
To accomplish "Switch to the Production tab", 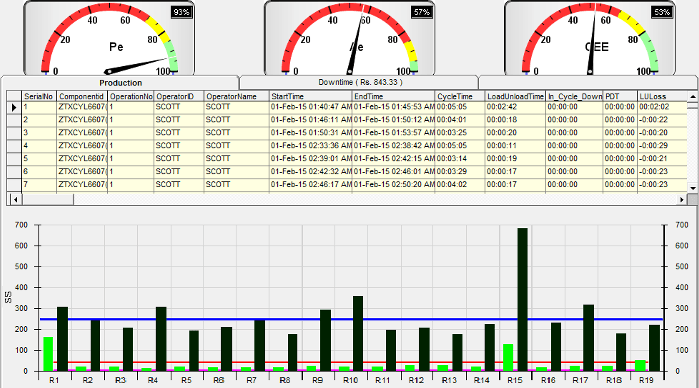I will 120,83.
